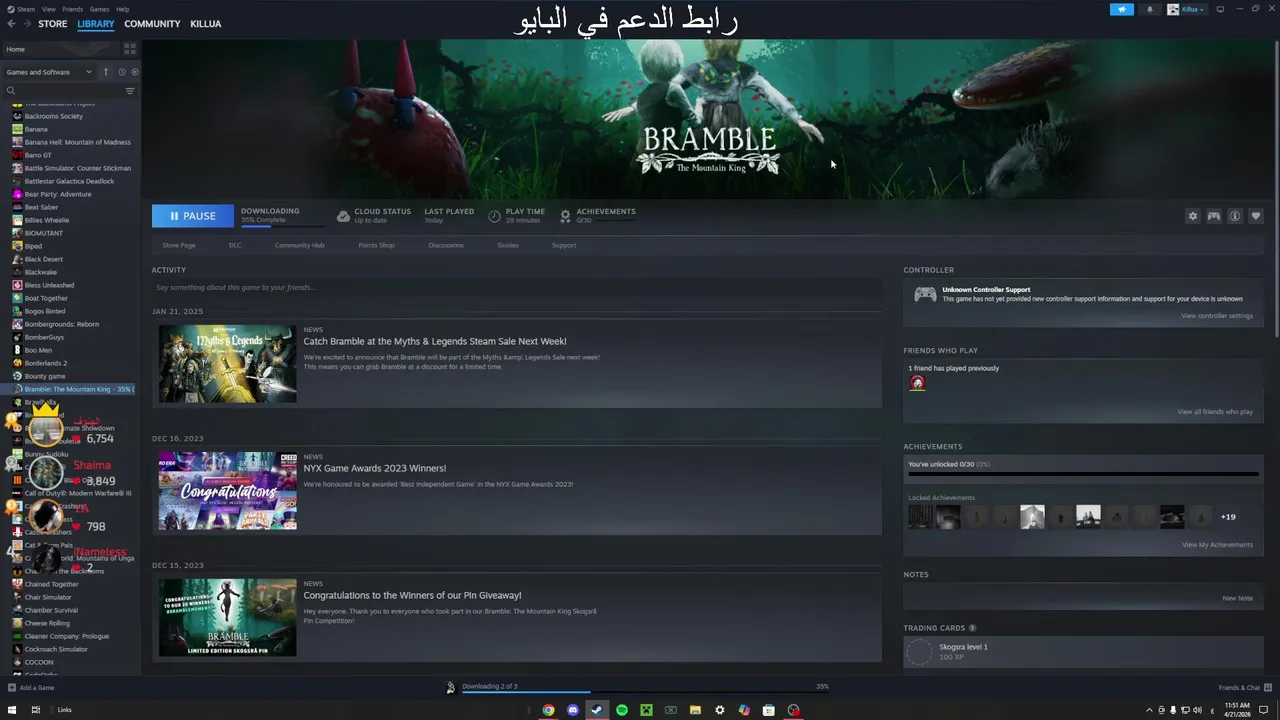Open the Killua account dropdown
The width and height of the screenshot is (1280, 720).
(x=1186, y=9)
